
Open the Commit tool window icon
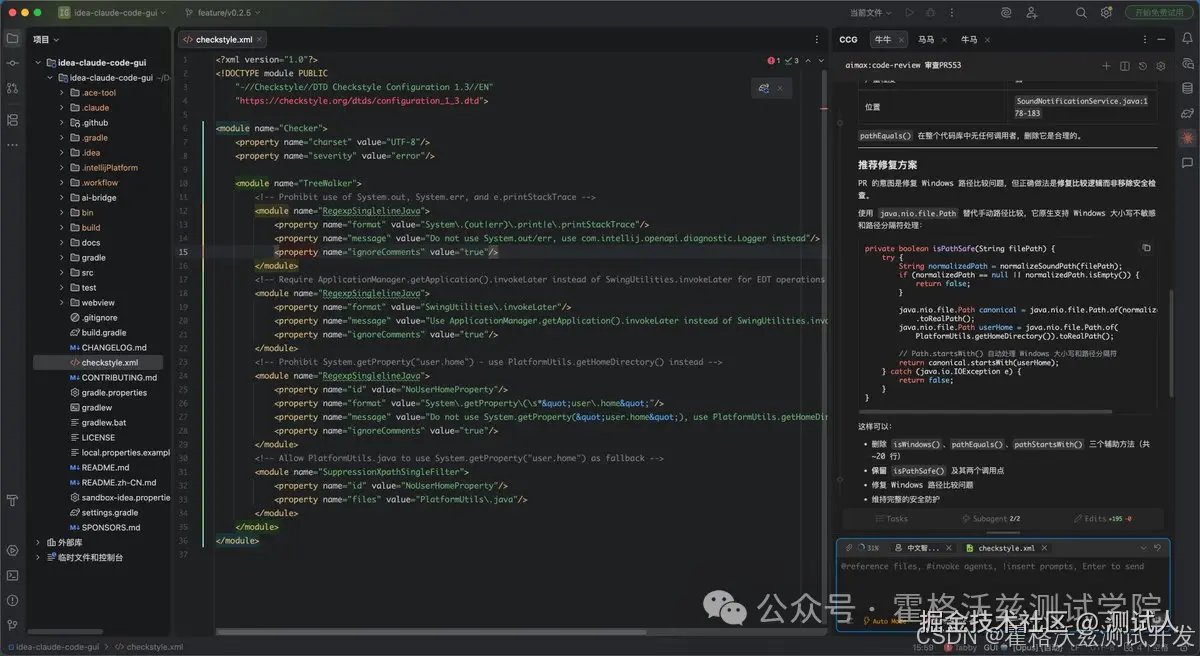coord(12,65)
